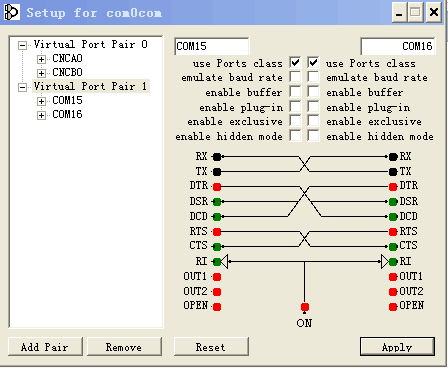
Task: Click the right OPEN red pin
Action: click(x=393, y=307)
